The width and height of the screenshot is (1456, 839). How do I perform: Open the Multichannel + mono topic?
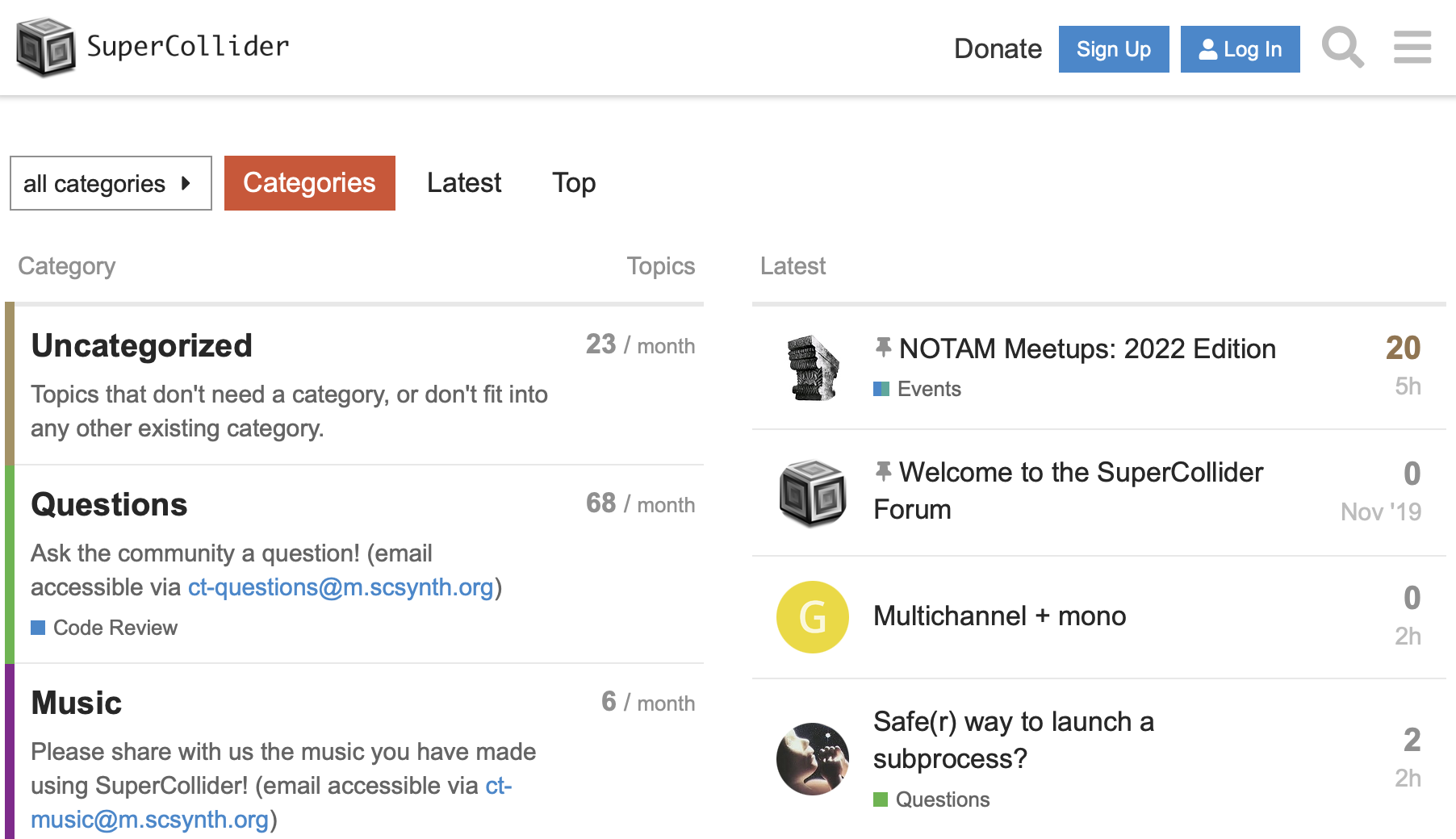[x=1000, y=616]
